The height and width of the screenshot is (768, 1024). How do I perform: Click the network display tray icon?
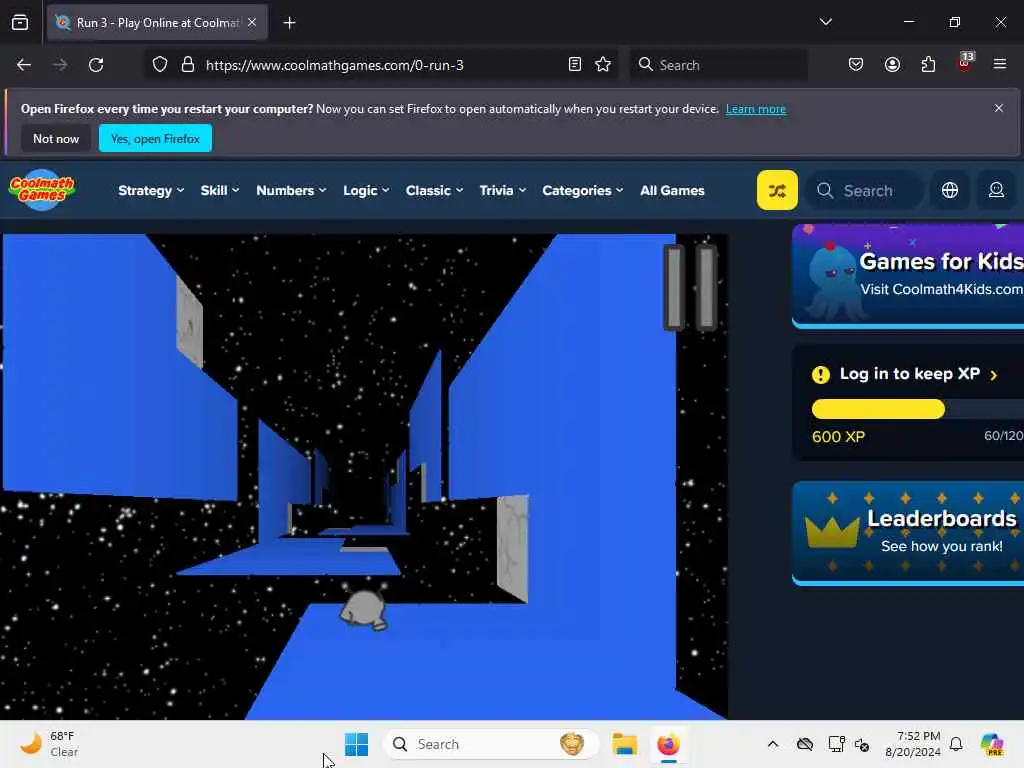(836, 744)
